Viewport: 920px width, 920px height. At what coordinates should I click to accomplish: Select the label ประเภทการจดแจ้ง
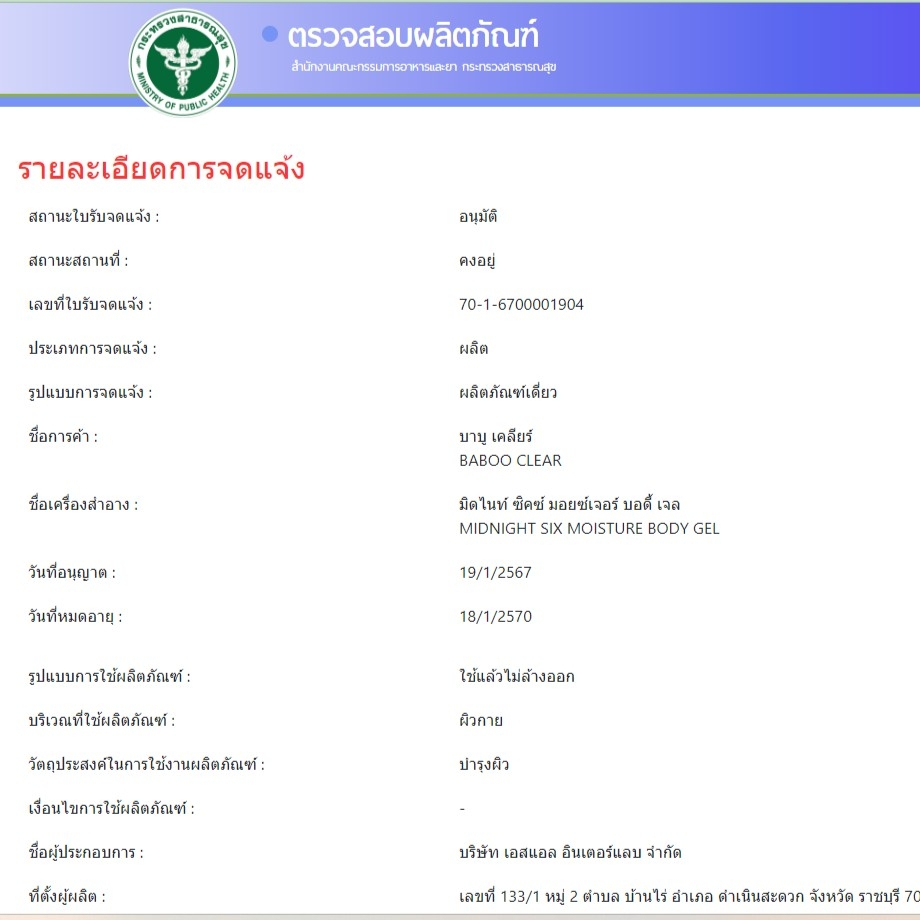[92, 349]
